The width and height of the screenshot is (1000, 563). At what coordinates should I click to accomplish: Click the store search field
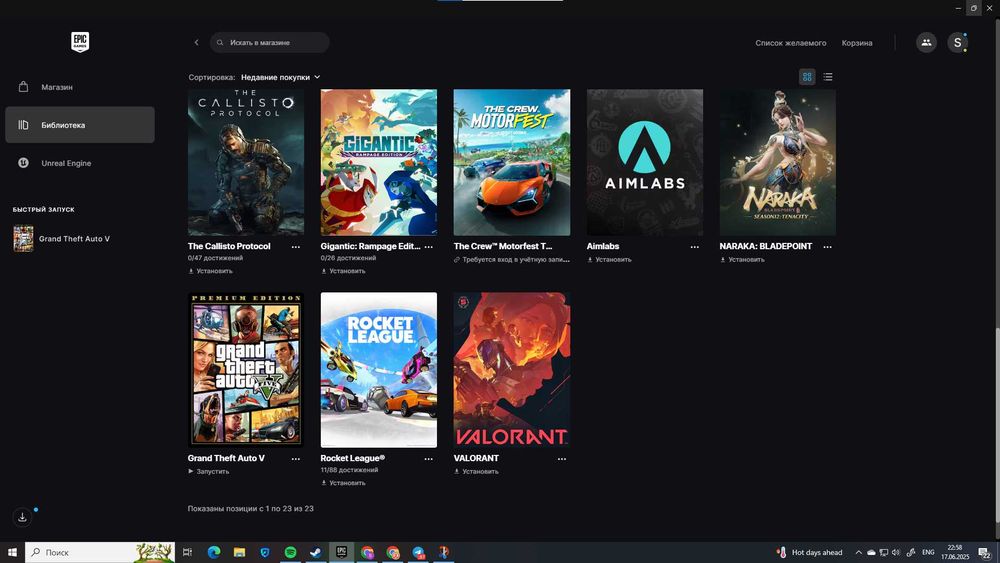[270, 43]
